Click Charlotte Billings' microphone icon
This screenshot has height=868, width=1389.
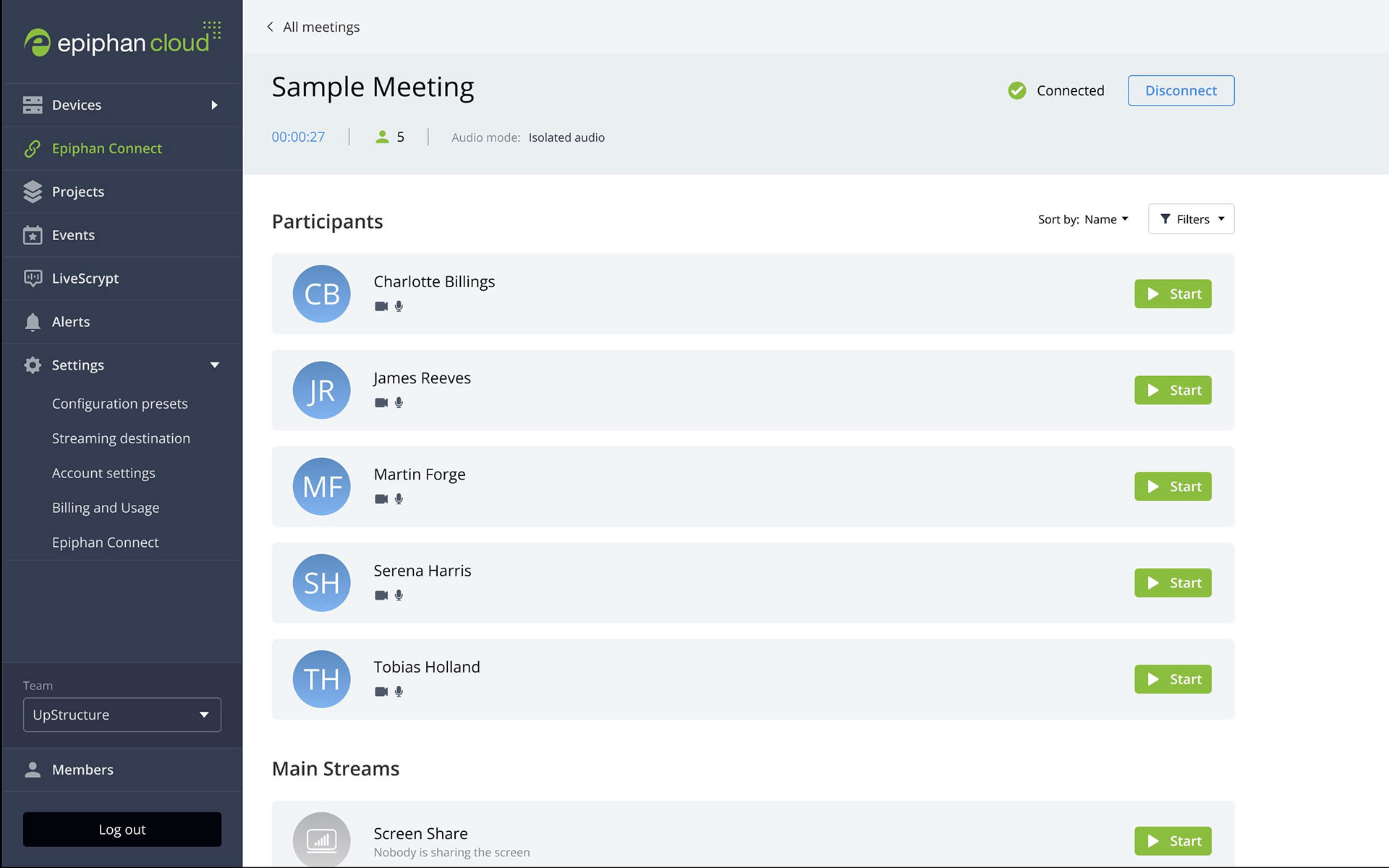point(399,306)
